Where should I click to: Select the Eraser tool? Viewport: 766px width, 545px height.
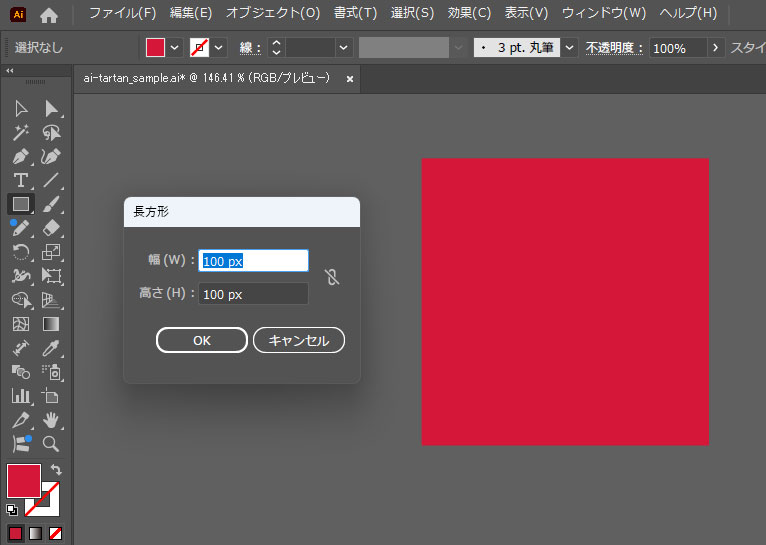(x=51, y=228)
